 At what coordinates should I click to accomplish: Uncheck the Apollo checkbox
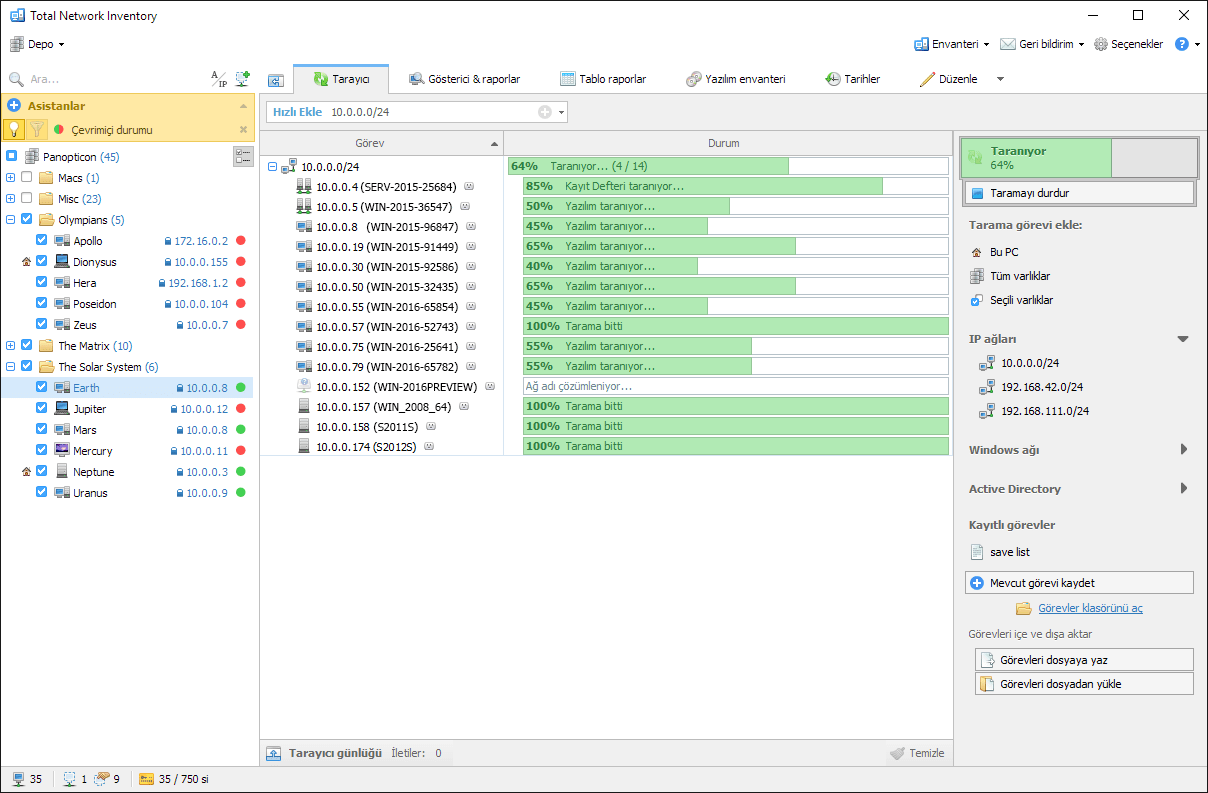(x=42, y=241)
